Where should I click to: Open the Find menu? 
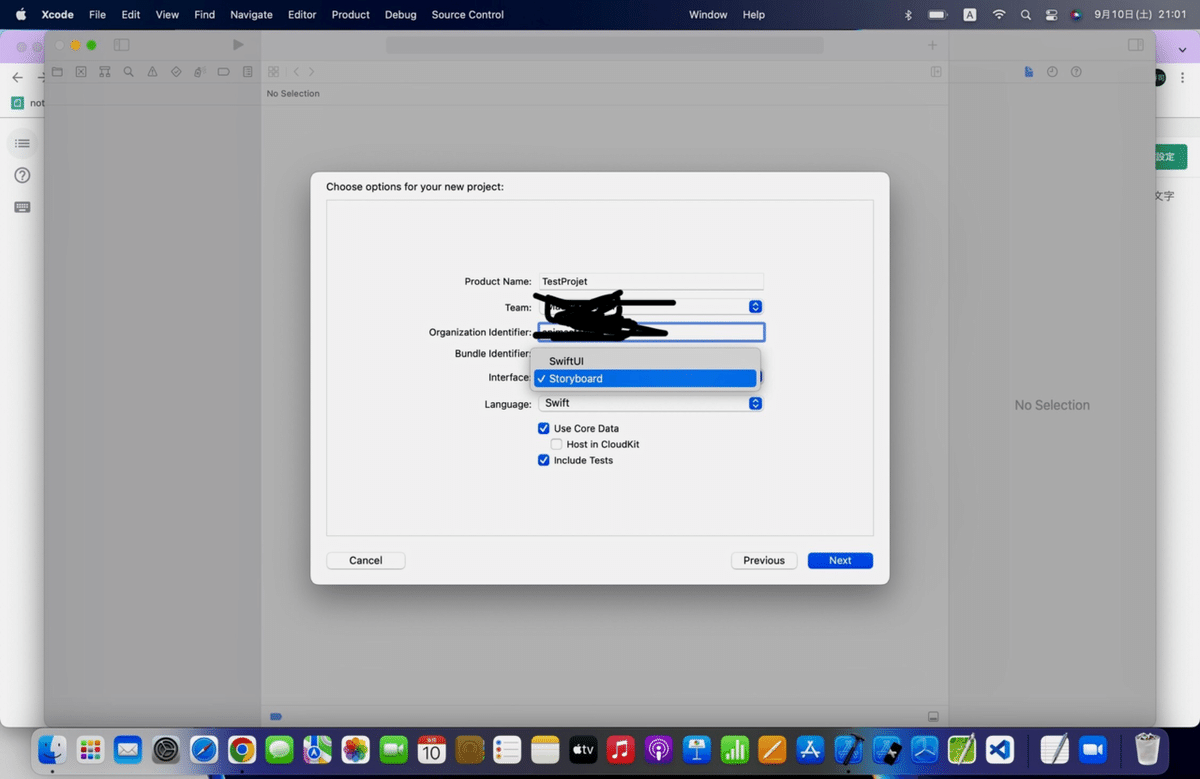coord(205,15)
